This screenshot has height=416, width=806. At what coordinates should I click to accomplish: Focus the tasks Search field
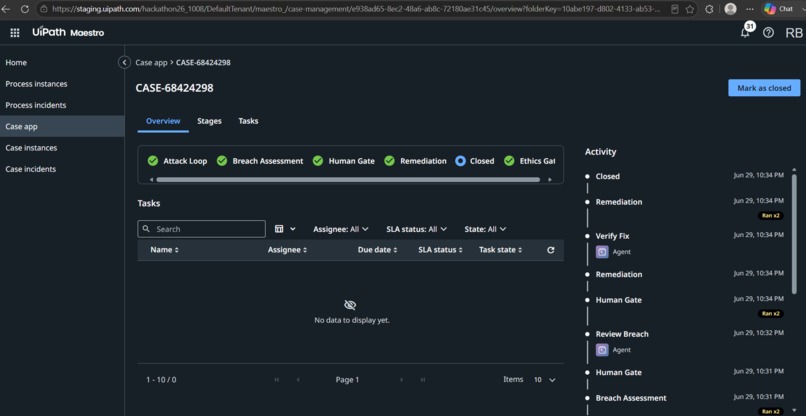pyautogui.click(x=202, y=229)
